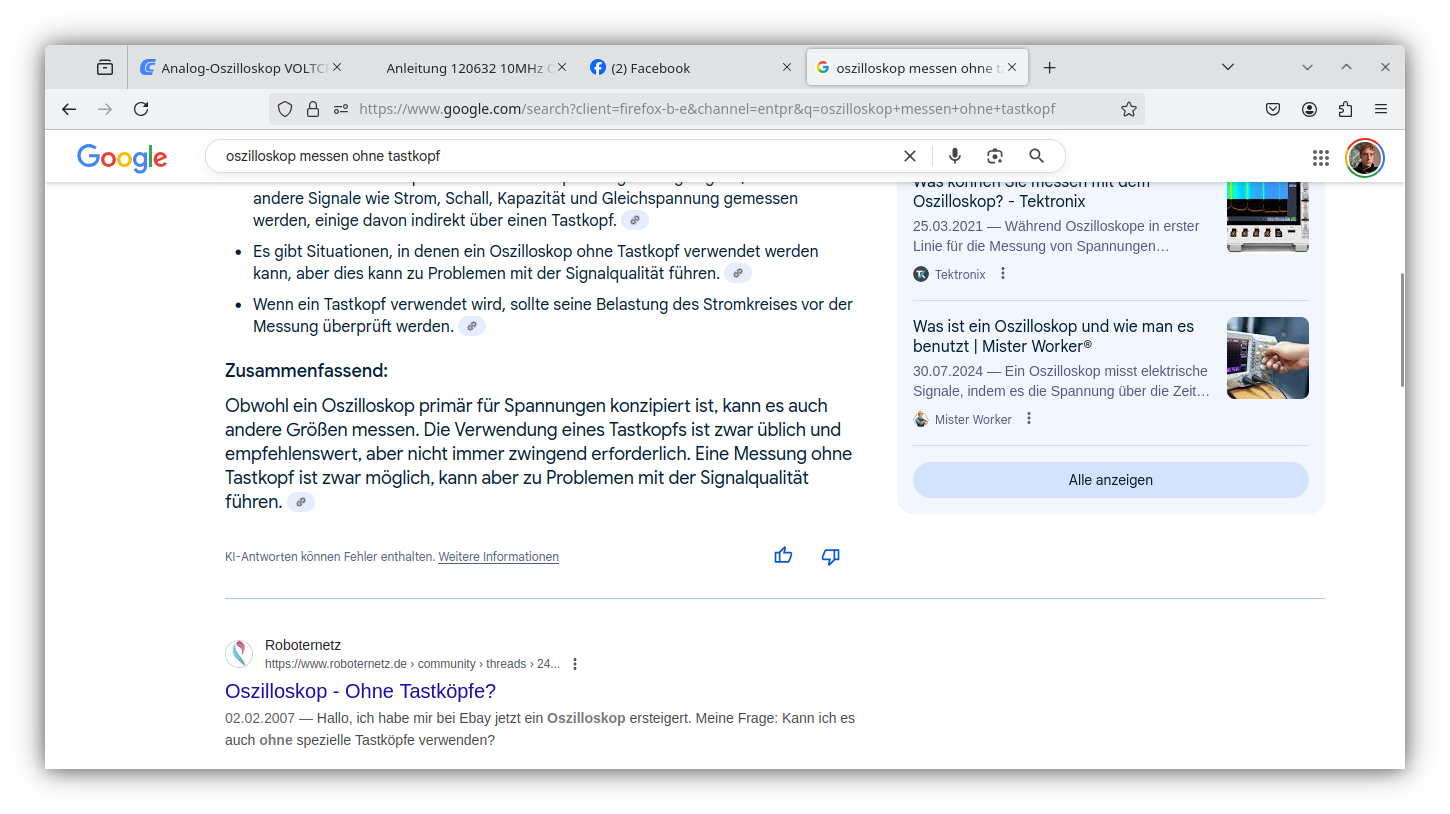The image size is (1450, 814).
Task: Open the Firefox extensions icon
Action: click(1345, 109)
